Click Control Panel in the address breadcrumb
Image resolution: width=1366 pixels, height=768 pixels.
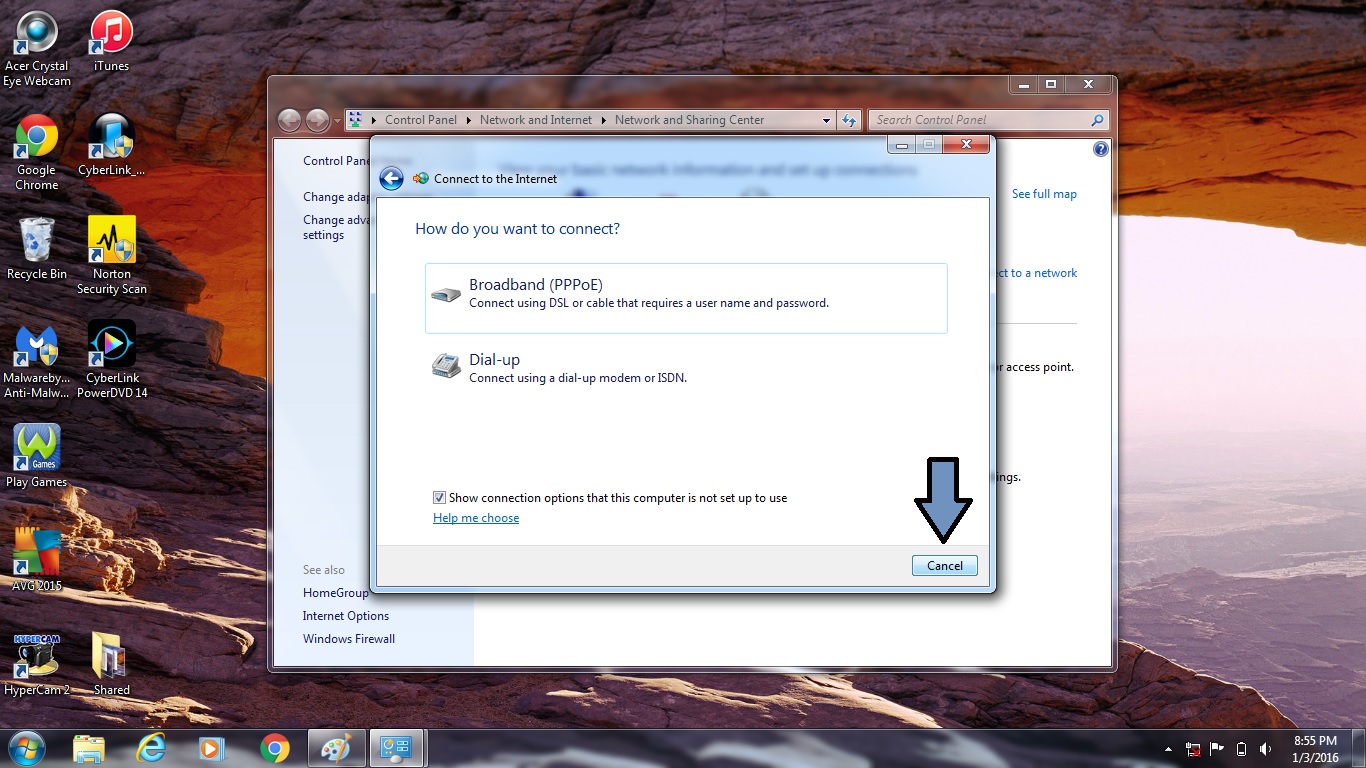click(x=421, y=120)
